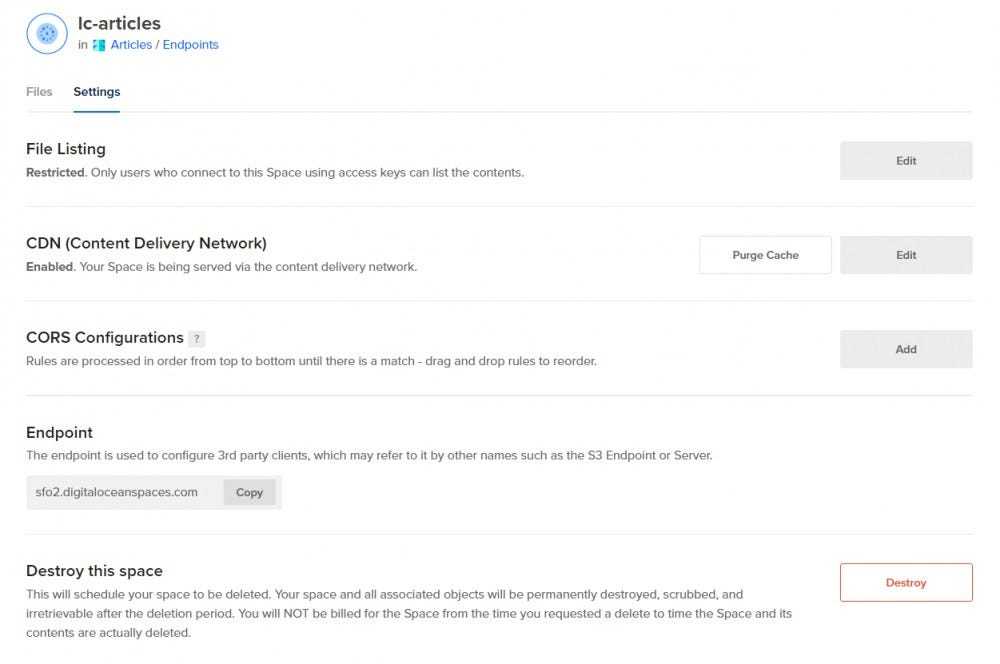Open the Articles project link
This screenshot has width=1000, height=664.
pyautogui.click(x=131, y=45)
